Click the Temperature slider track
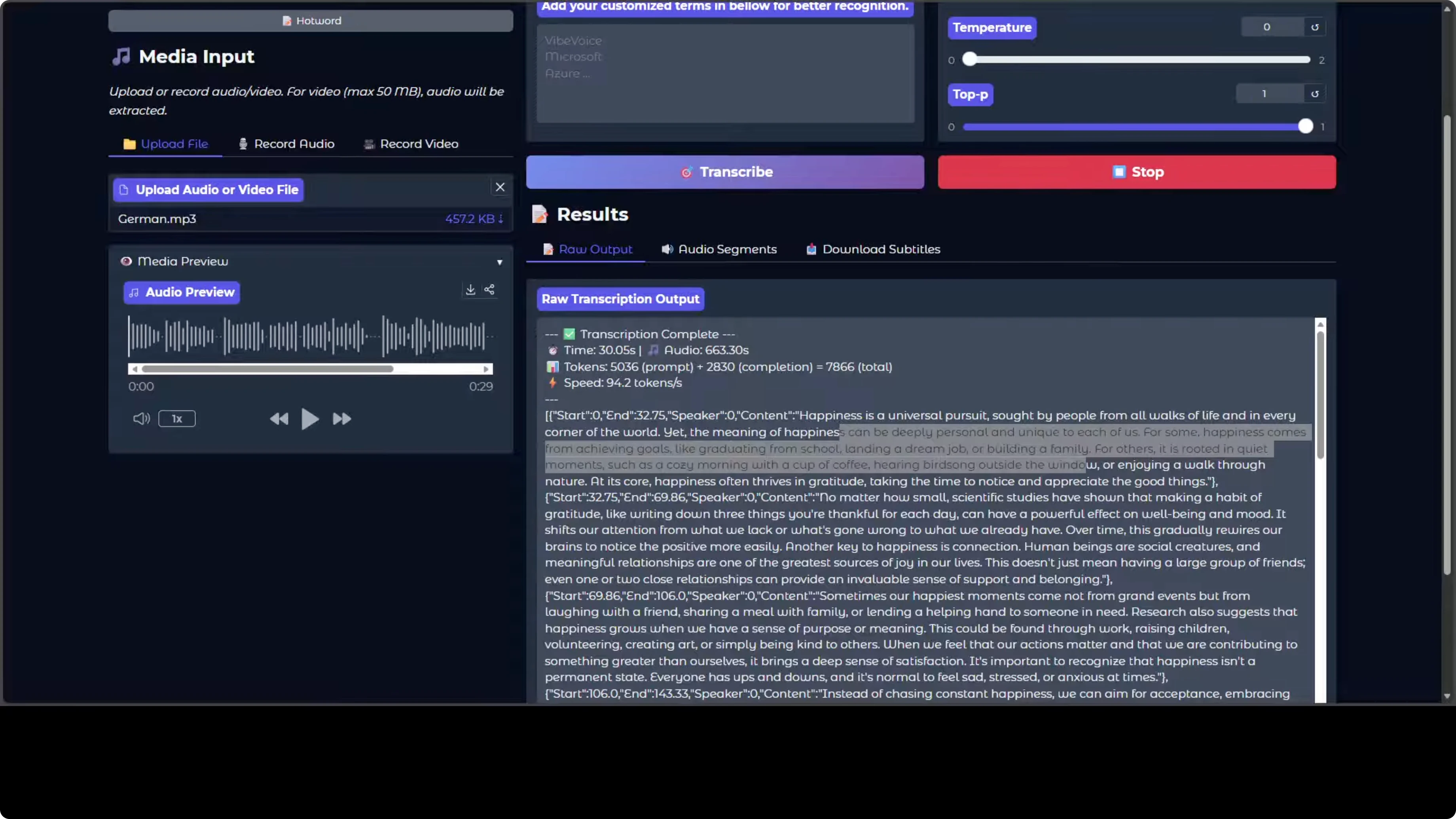Screen dimensions: 1456x819 pos(1139,60)
